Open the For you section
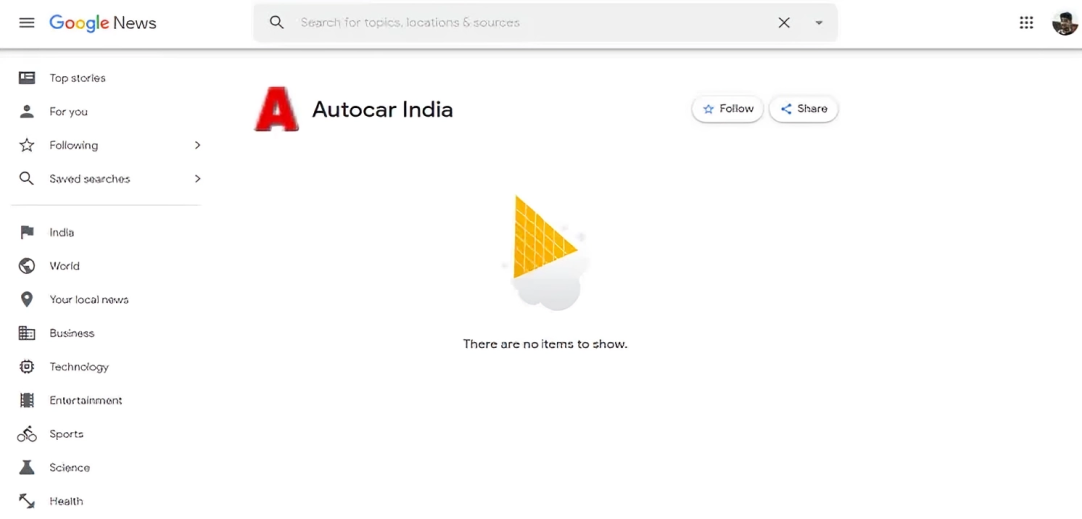The height and width of the screenshot is (519, 1082). [x=68, y=112]
